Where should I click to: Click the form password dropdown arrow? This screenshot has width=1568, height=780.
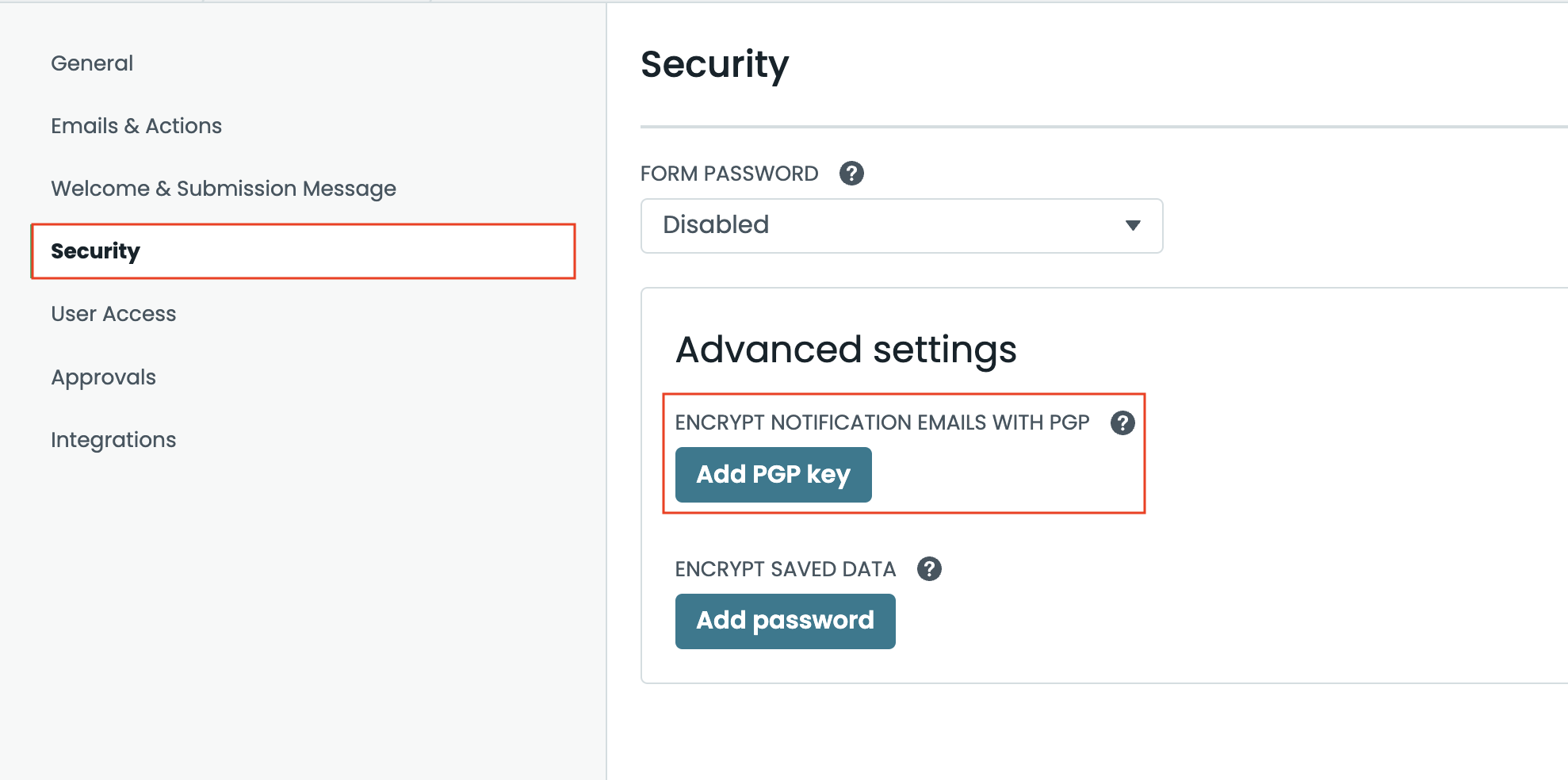click(x=1133, y=226)
